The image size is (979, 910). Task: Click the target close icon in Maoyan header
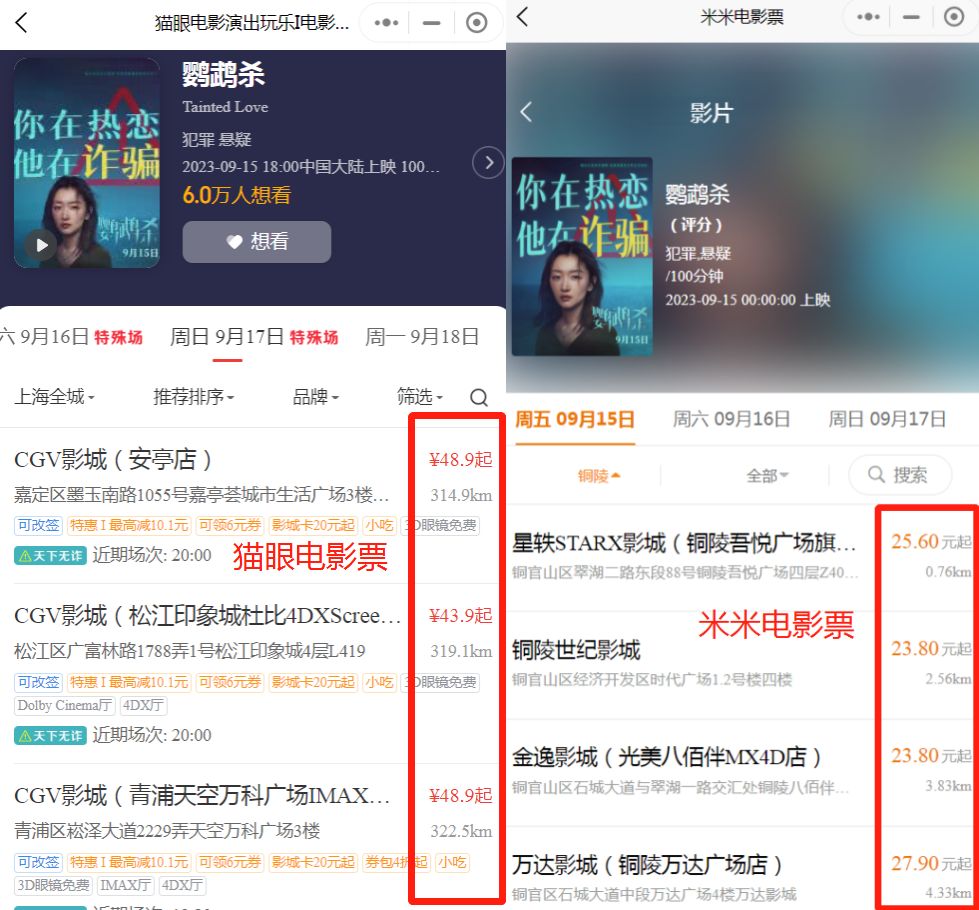(477, 23)
